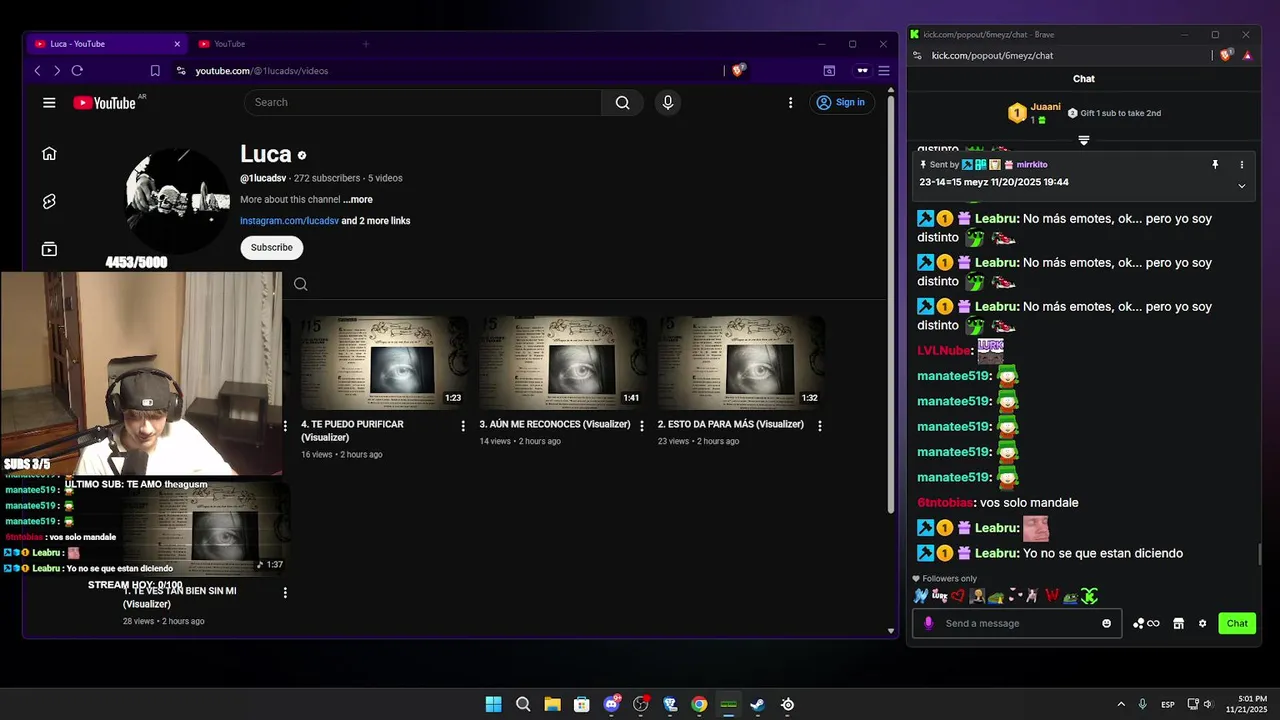Open Brave Shields icon in the Kick chat window
The height and width of the screenshot is (720, 1280).
pyautogui.click(x=1227, y=55)
